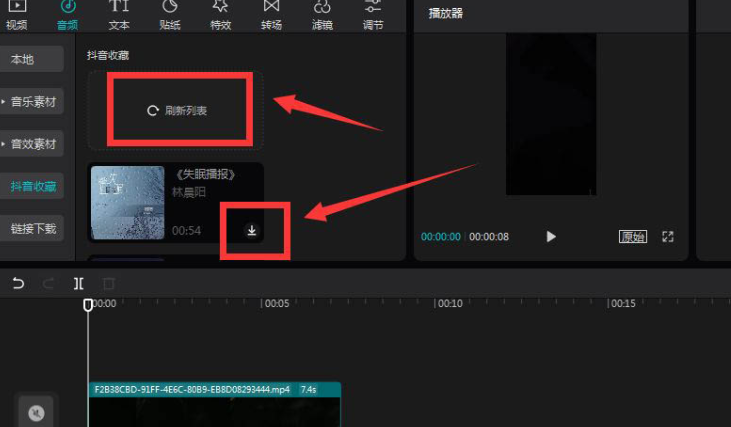Open the 贴纸 stickers panel
Viewport: 731px width, 427px height.
(x=170, y=14)
